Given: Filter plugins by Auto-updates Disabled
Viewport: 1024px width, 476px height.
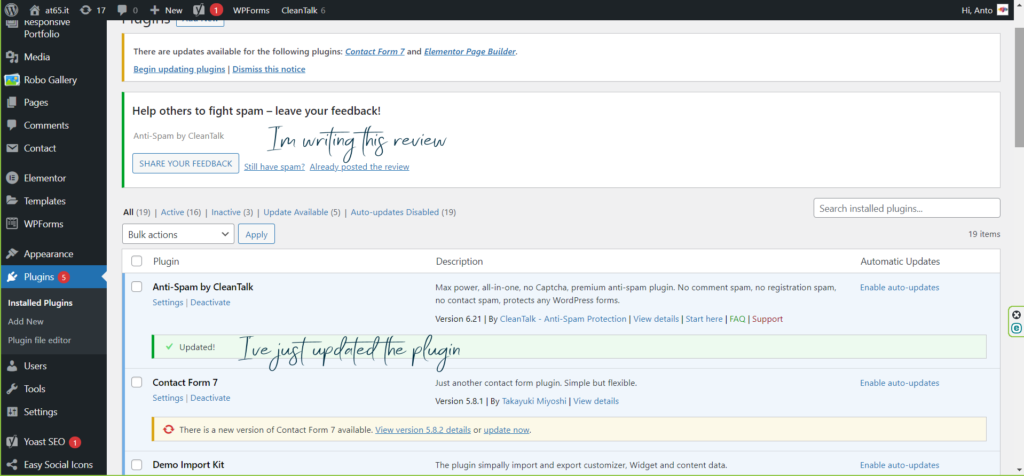Looking at the screenshot, I should (x=395, y=212).
